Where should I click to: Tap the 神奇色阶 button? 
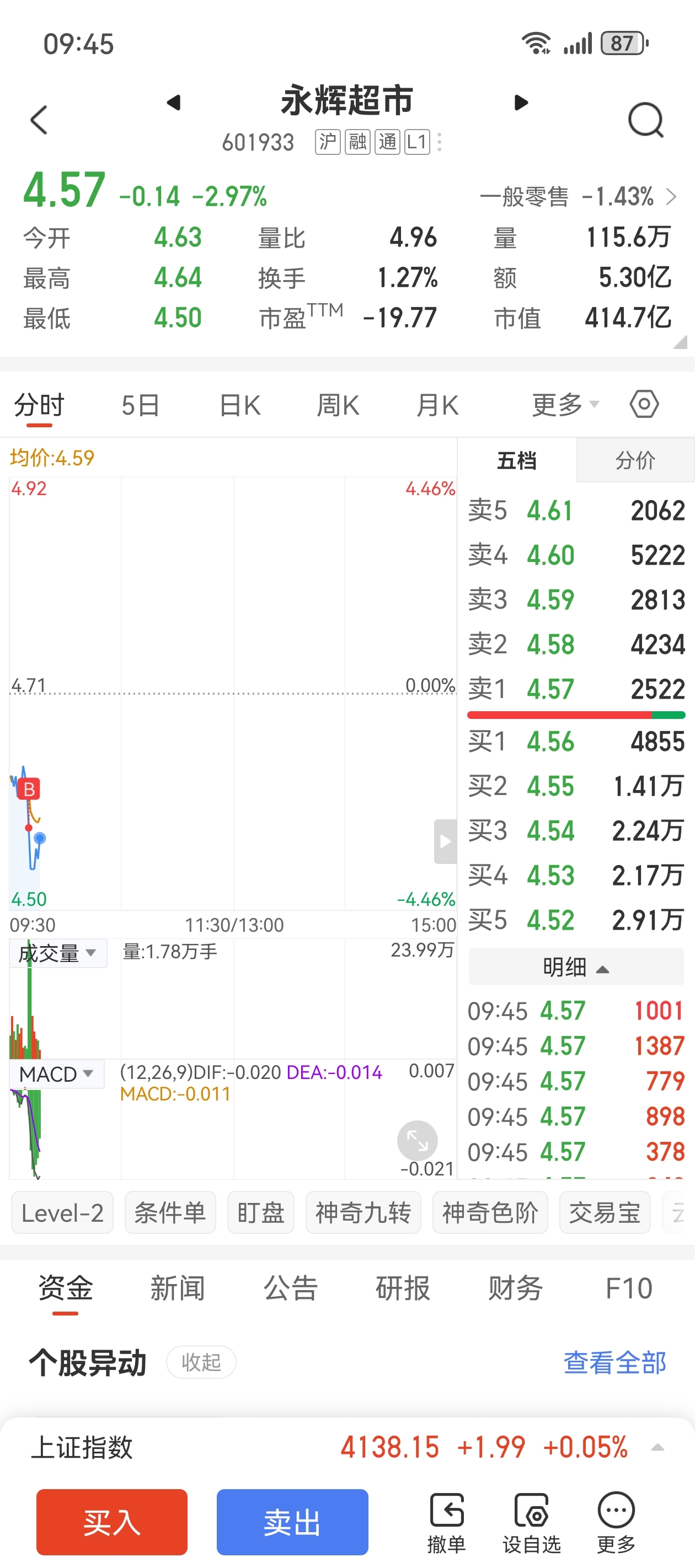[490, 1212]
